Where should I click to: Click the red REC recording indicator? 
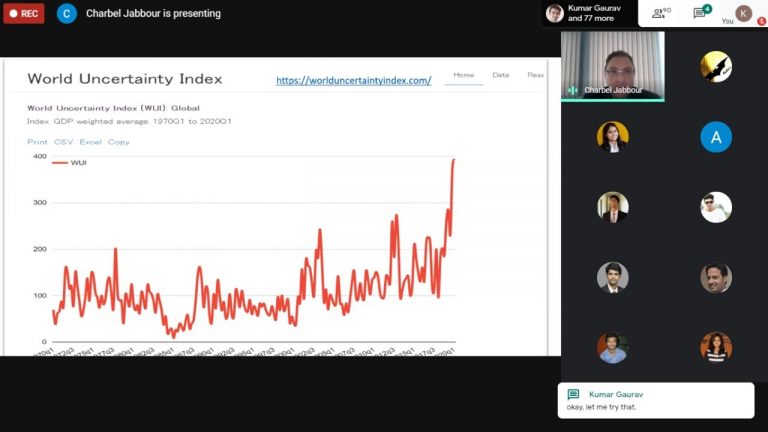(x=24, y=14)
